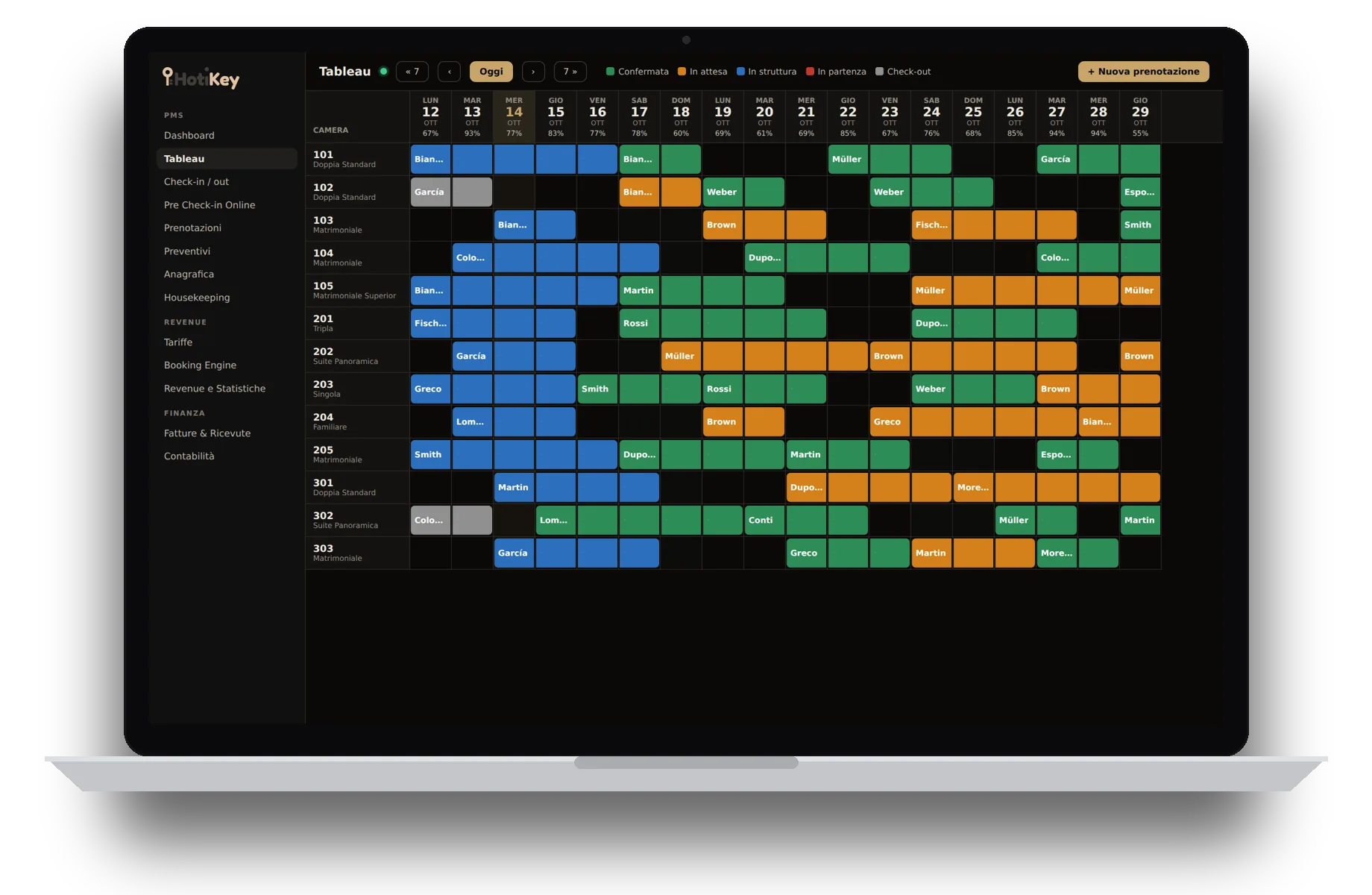
Task: Open Pre Check-in Online
Action: pyautogui.click(x=227, y=204)
